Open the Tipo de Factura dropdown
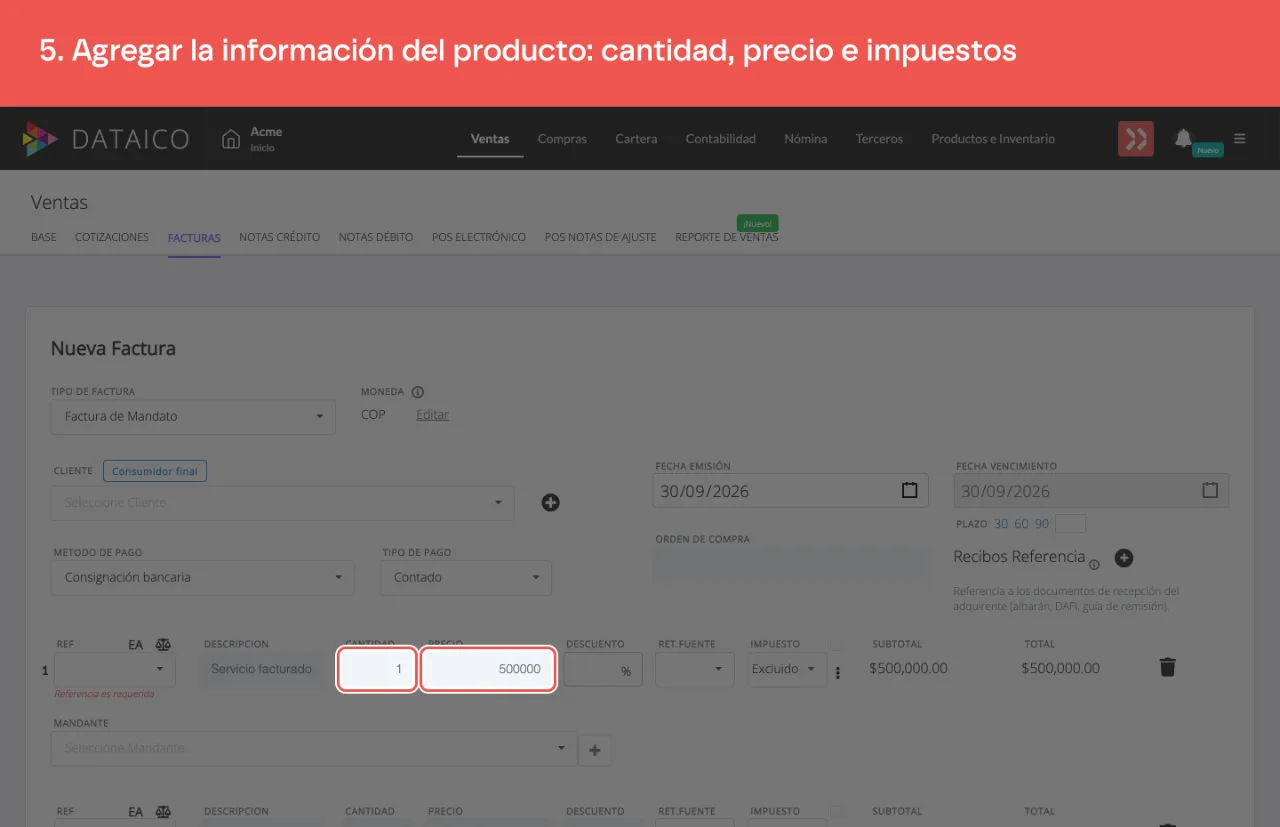 point(193,416)
